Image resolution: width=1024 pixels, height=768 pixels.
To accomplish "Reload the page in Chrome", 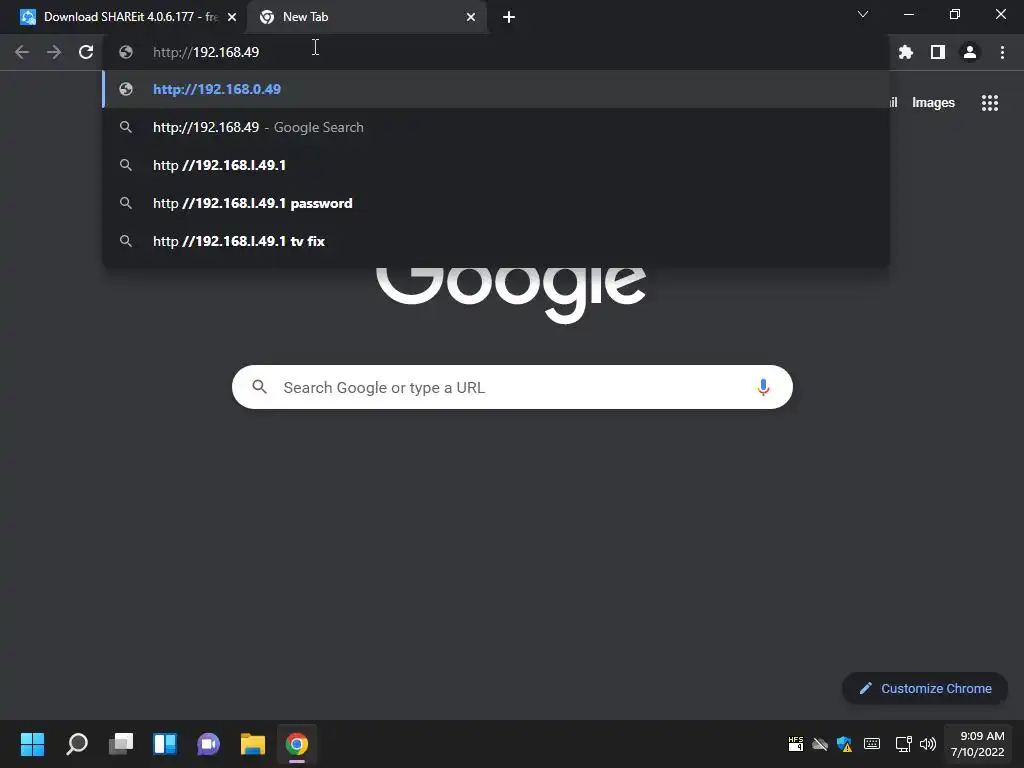I will [x=86, y=52].
